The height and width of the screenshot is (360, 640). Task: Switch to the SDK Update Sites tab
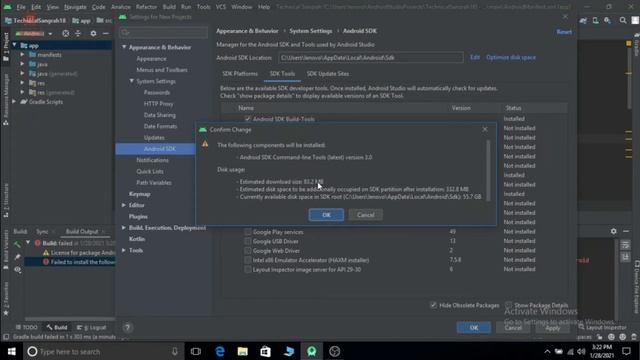328,74
